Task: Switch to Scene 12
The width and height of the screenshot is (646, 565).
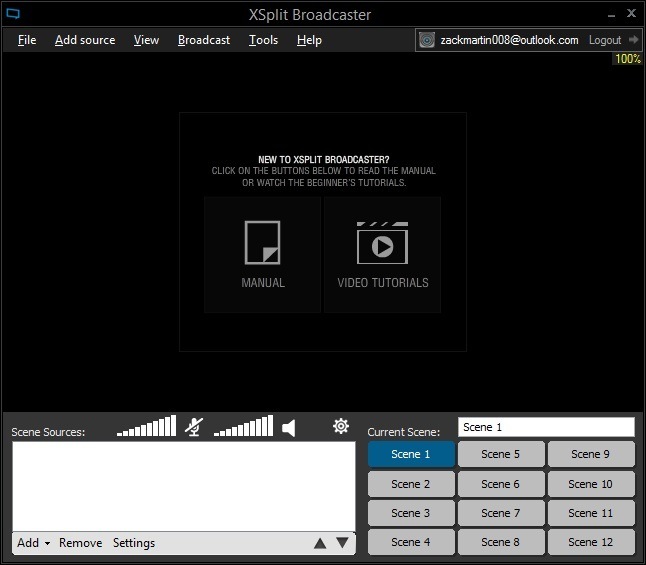Action: click(x=591, y=542)
